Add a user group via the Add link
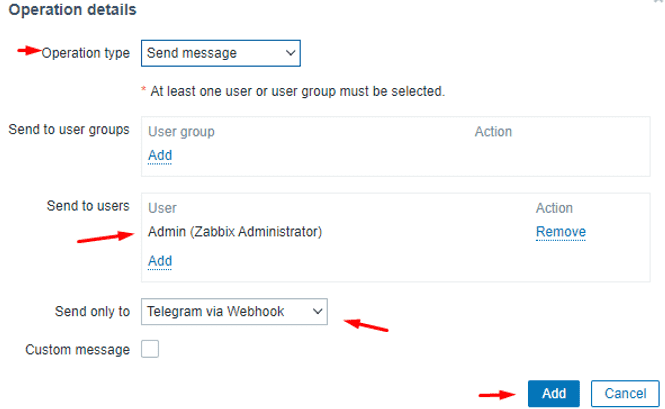 [160, 155]
